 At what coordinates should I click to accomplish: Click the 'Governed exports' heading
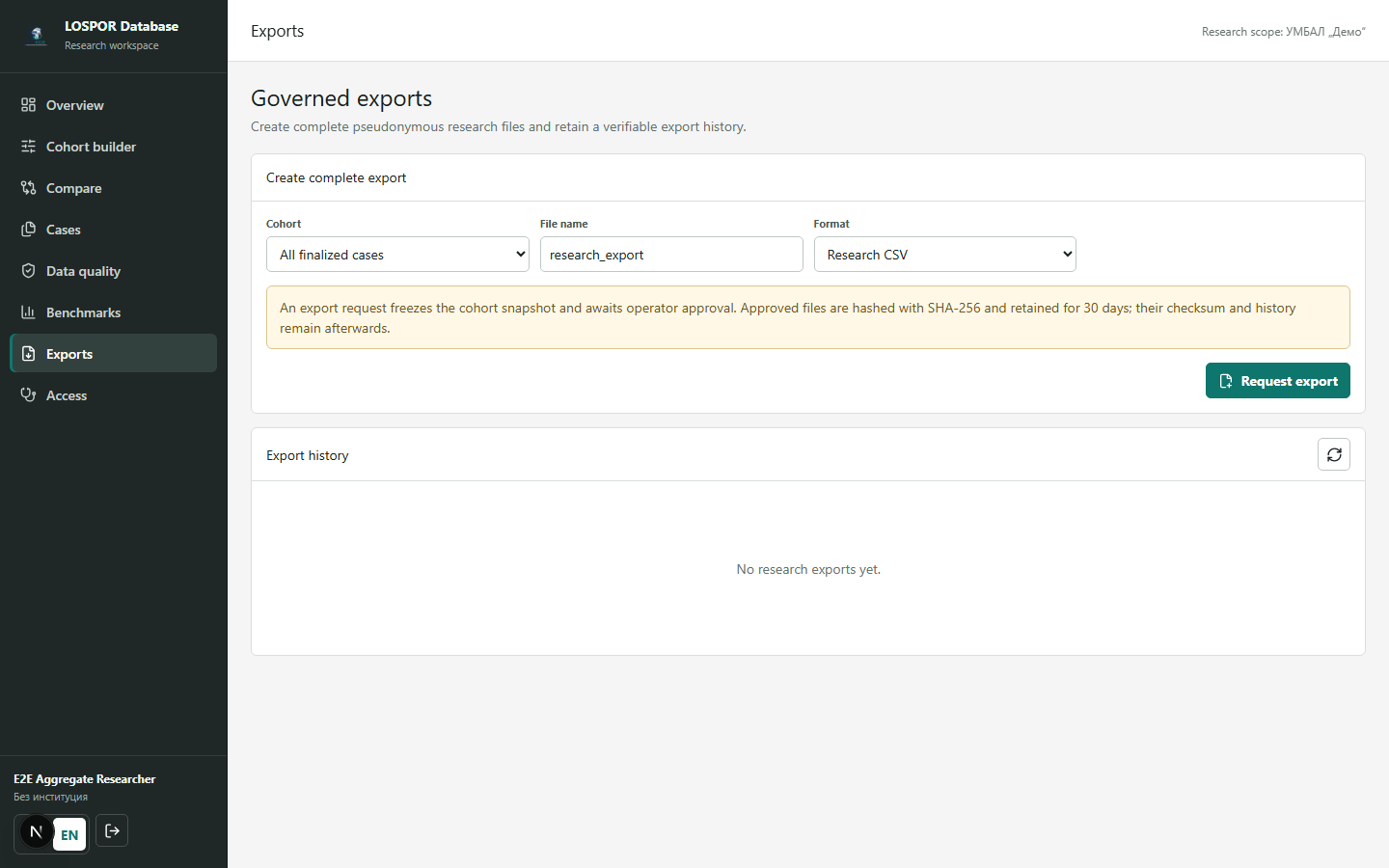[x=341, y=98]
